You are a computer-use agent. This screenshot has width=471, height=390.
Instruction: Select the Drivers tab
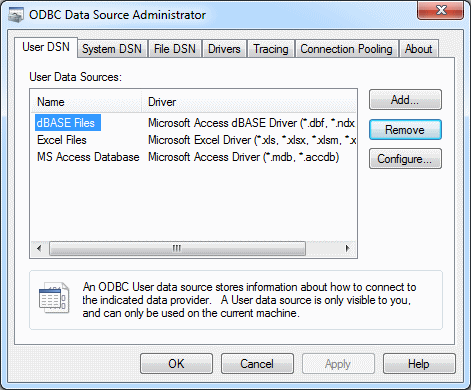click(x=224, y=49)
